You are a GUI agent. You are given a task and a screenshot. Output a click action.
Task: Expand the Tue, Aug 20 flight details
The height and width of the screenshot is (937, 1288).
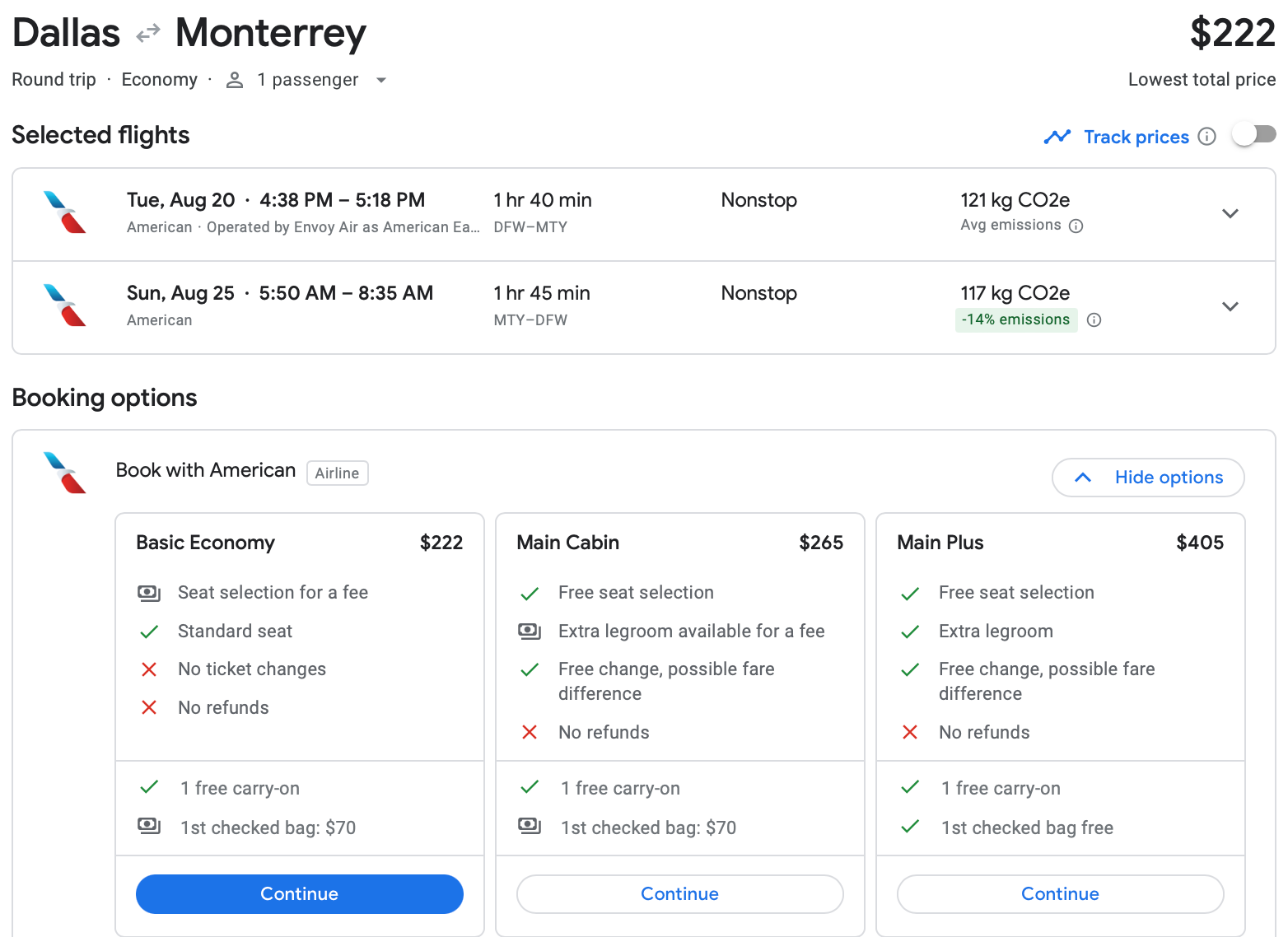pyautogui.click(x=1230, y=214)
